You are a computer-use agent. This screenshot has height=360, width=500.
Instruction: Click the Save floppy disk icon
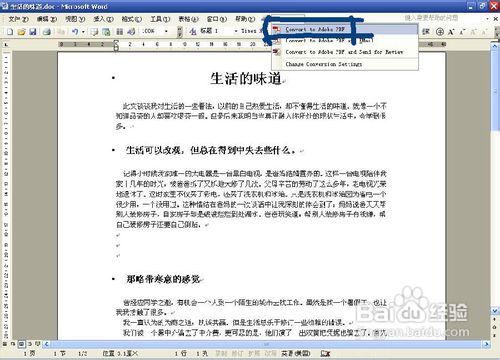(x=33, y=32)
